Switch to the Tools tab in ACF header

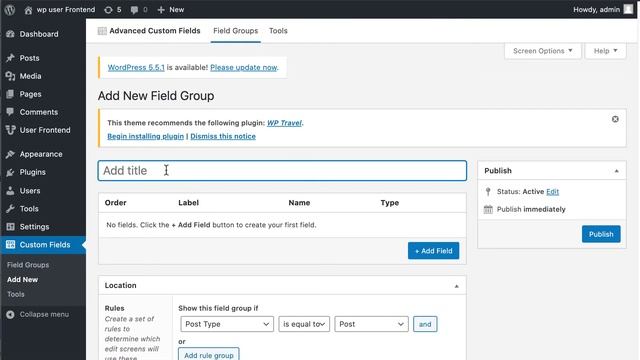pos(278,31)
